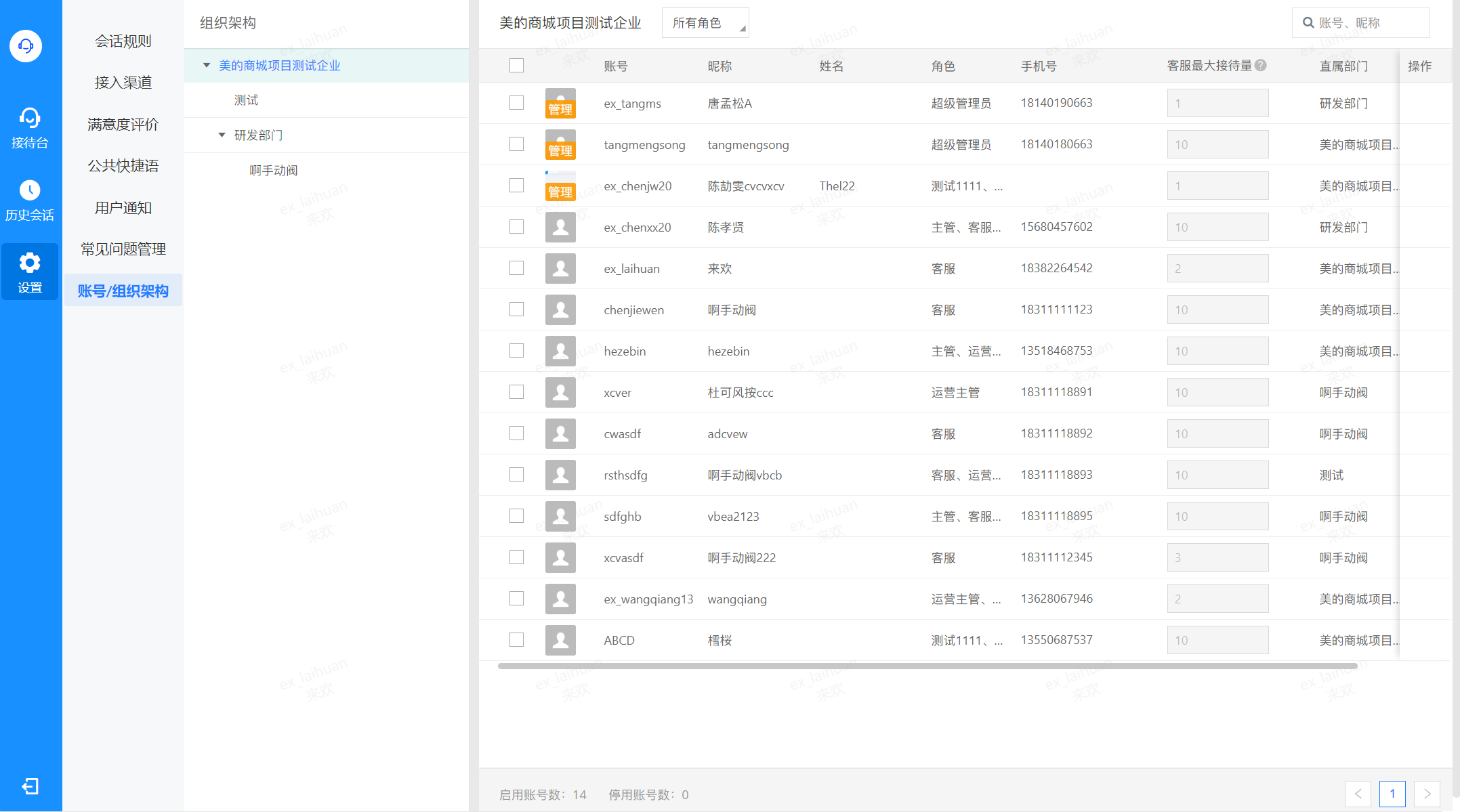Click max reception field for ex_laihuan
Screen dimensions: 1460x812
pyautogui.click(x=1217, y=269)
